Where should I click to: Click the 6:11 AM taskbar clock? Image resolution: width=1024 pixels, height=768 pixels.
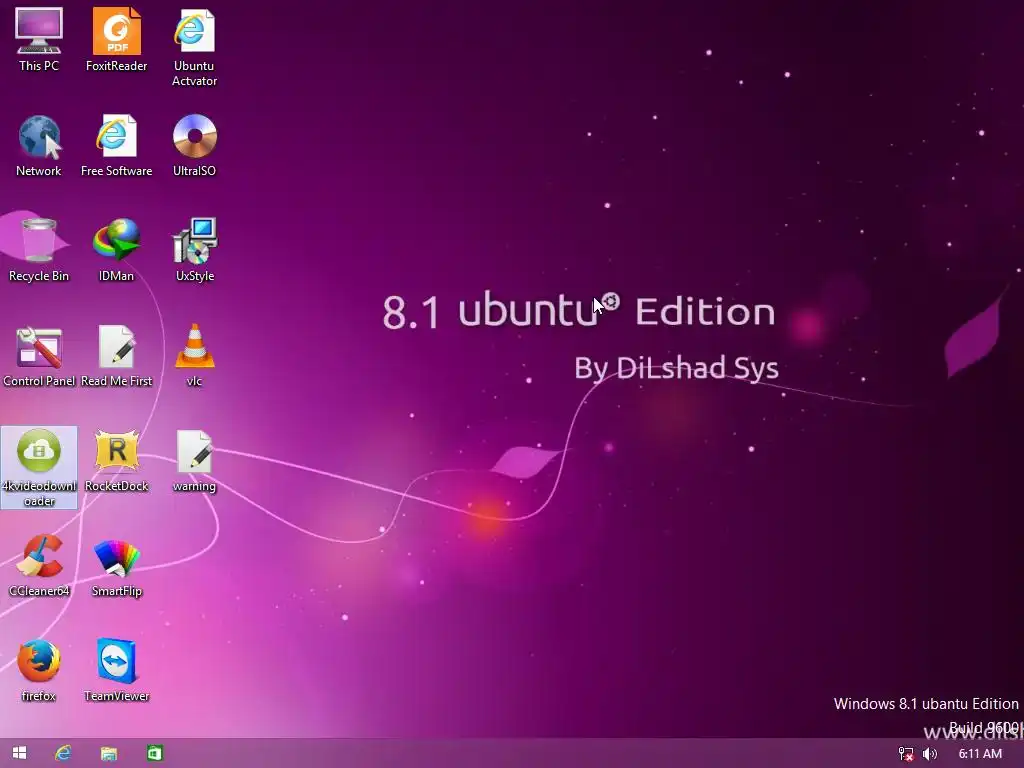[x=980, y=754]
